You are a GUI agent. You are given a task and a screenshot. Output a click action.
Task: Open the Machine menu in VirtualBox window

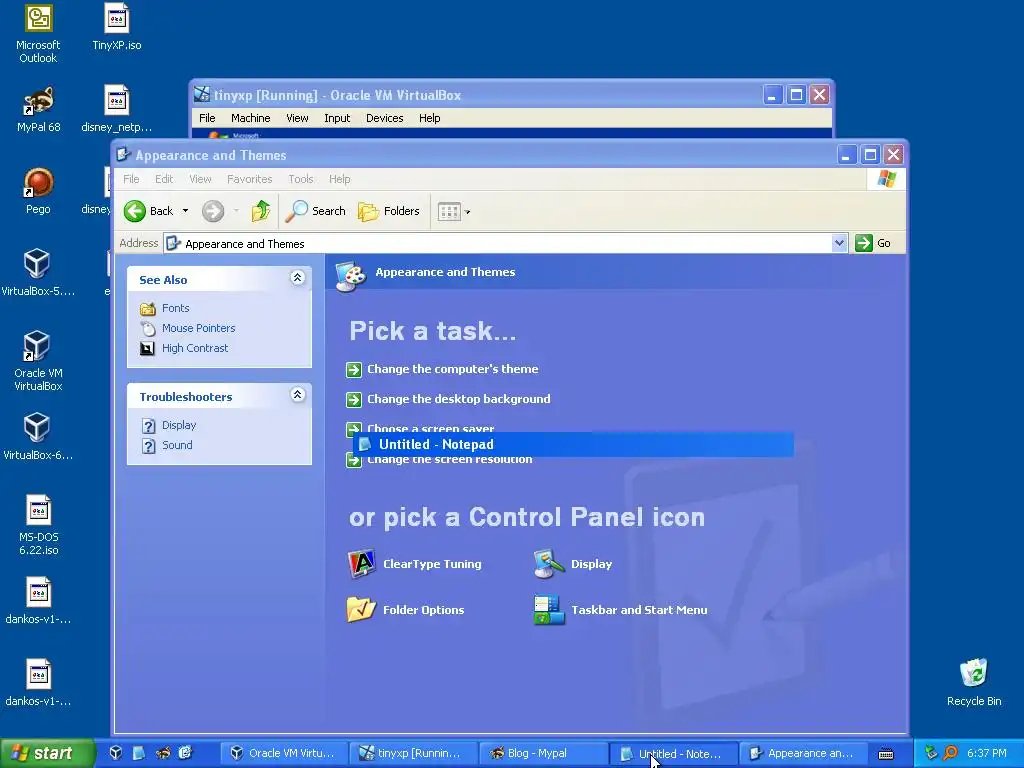(251, 118)
